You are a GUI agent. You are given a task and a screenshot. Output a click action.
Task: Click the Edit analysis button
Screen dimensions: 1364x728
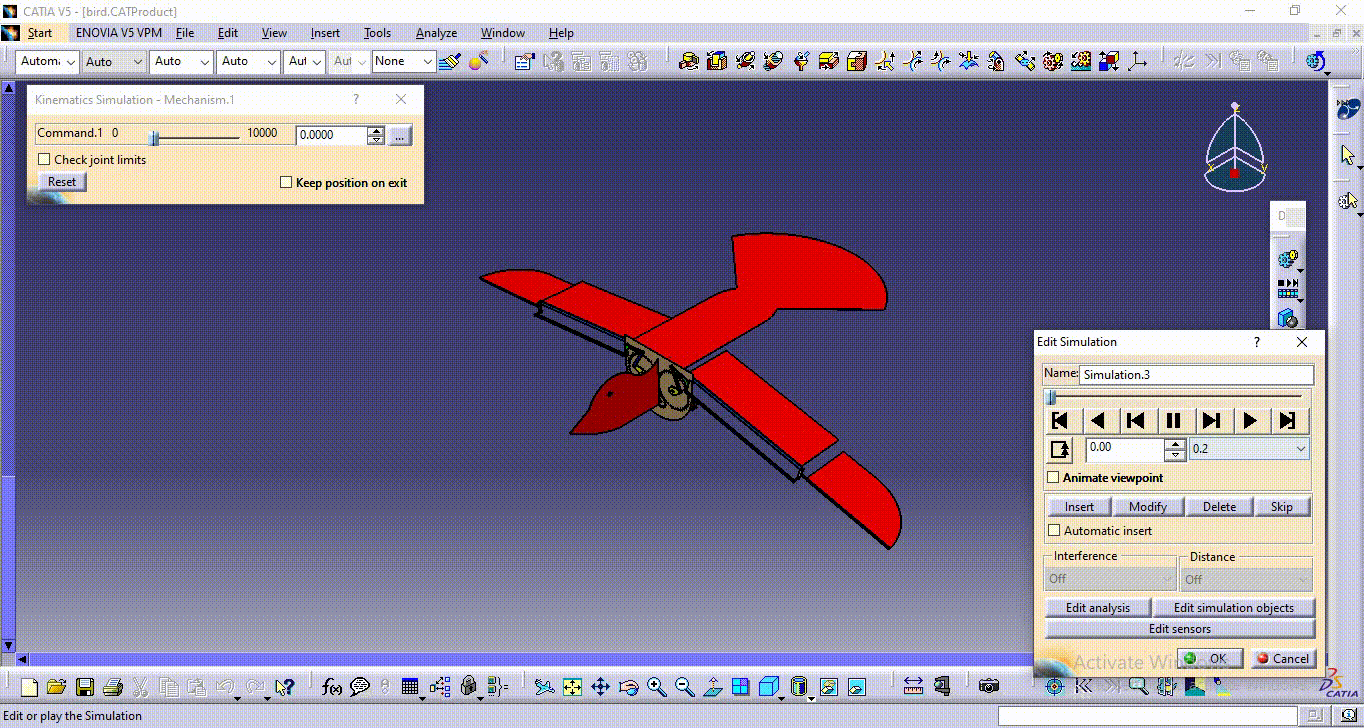coord(1098,608)
